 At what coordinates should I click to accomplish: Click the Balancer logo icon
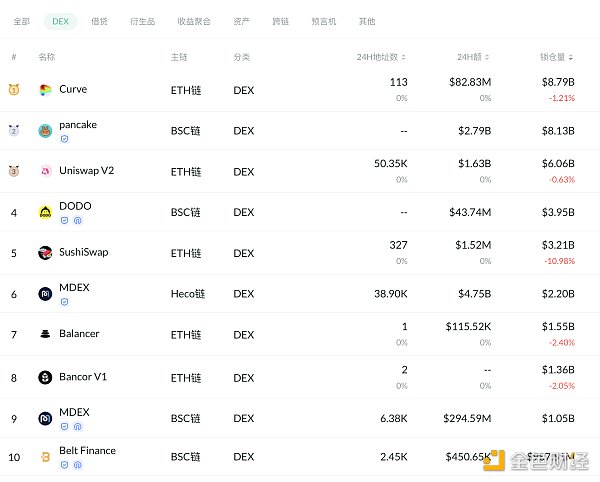45,334
